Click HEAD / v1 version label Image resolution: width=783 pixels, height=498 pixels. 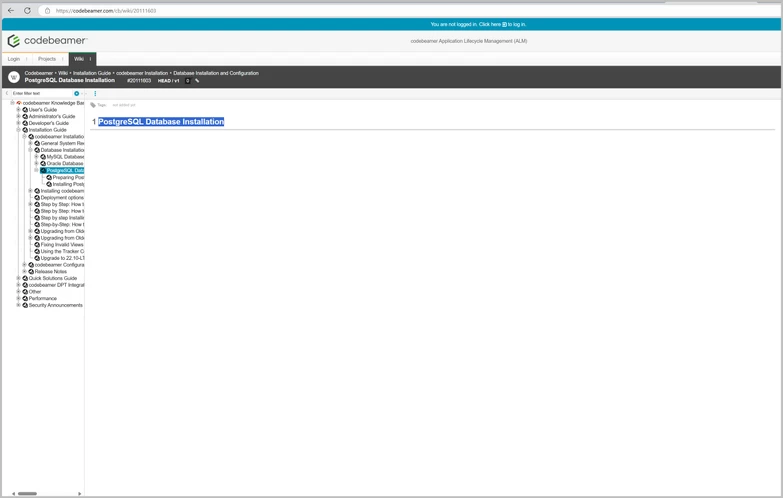168,80
